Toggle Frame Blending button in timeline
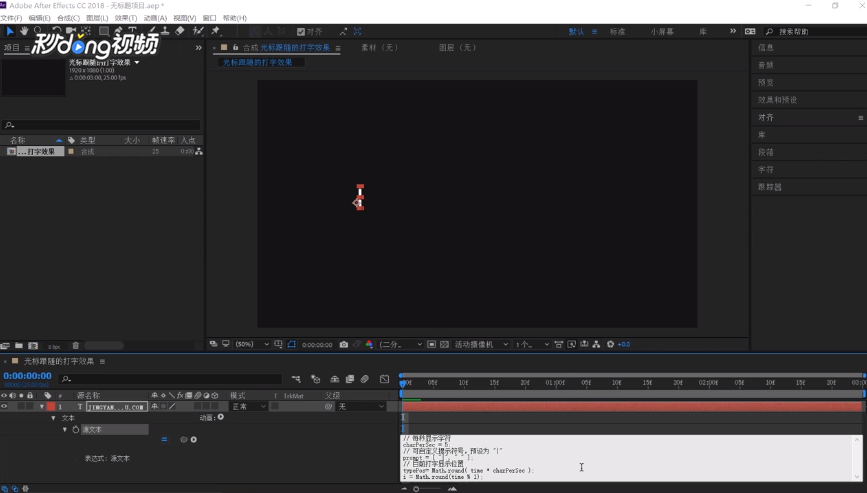This screenshot has height=493, width=867. click(x=349, y=379)
